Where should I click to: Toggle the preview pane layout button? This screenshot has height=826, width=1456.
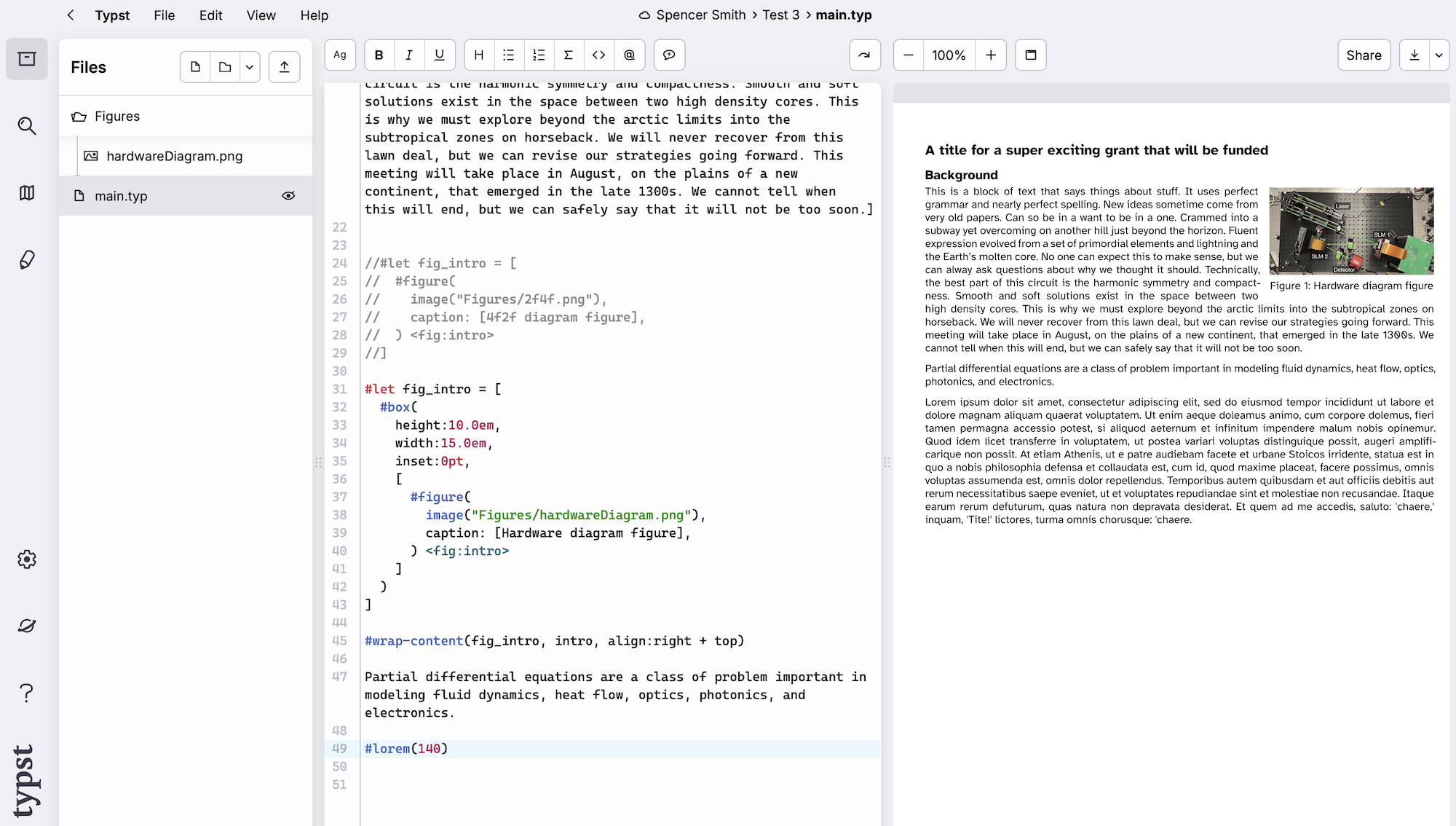[x=1030, y=55]
